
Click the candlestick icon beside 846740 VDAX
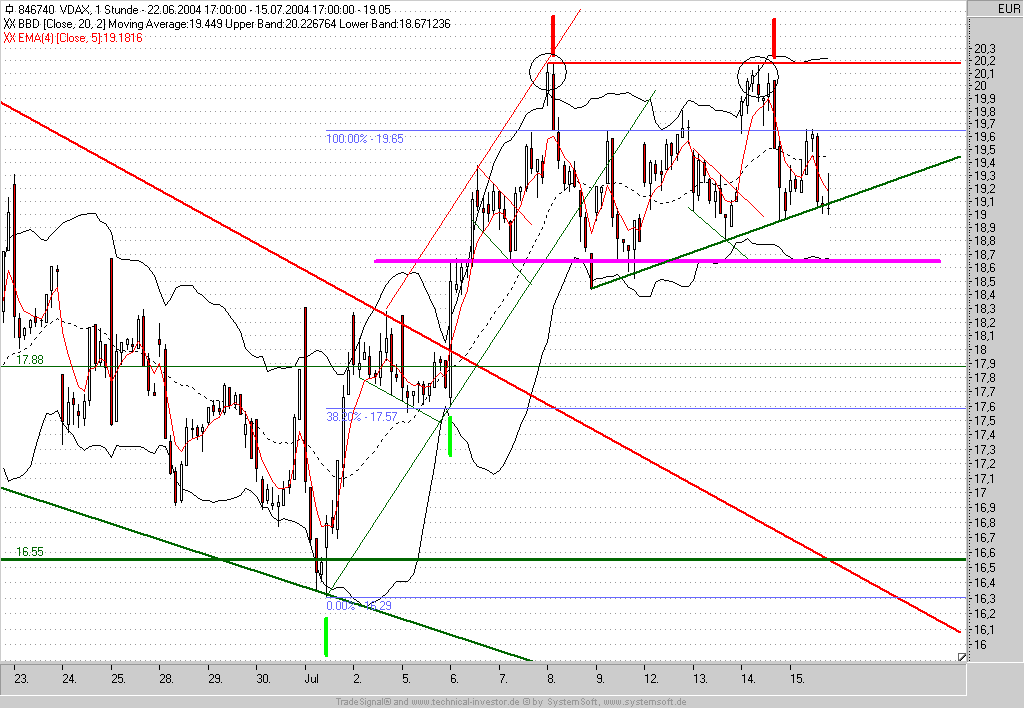point(8,9)
